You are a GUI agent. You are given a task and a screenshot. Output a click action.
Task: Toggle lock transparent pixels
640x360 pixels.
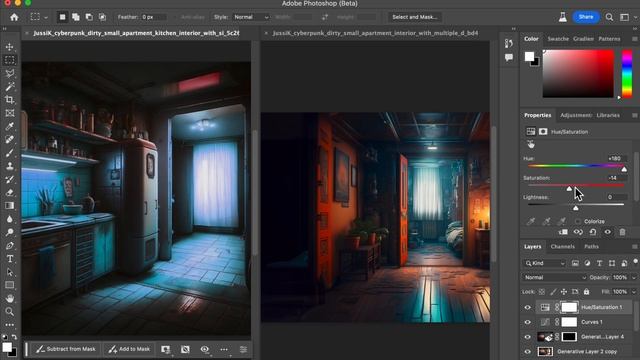click(542, 292)
